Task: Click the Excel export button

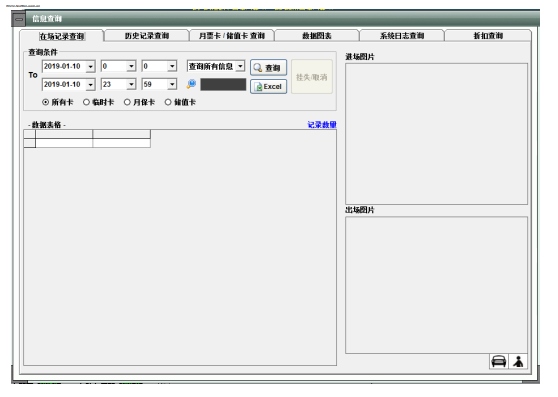Action: click(x=268, y=86)
